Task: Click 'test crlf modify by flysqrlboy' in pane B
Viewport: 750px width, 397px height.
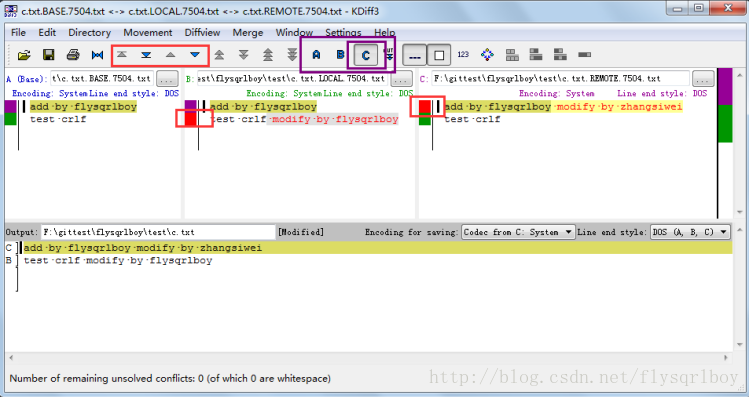Action: tap(305, 119)
